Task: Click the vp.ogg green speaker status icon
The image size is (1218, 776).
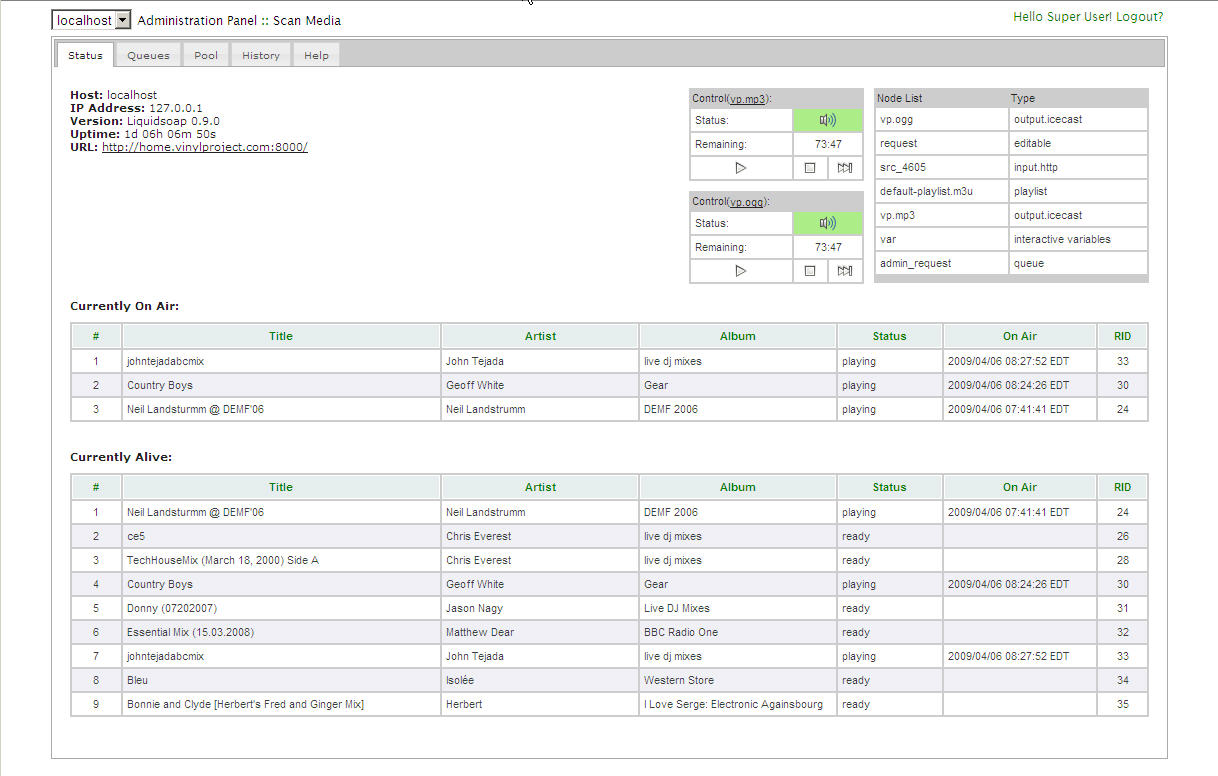Action: pyautogui.click(x=827, y=223)
